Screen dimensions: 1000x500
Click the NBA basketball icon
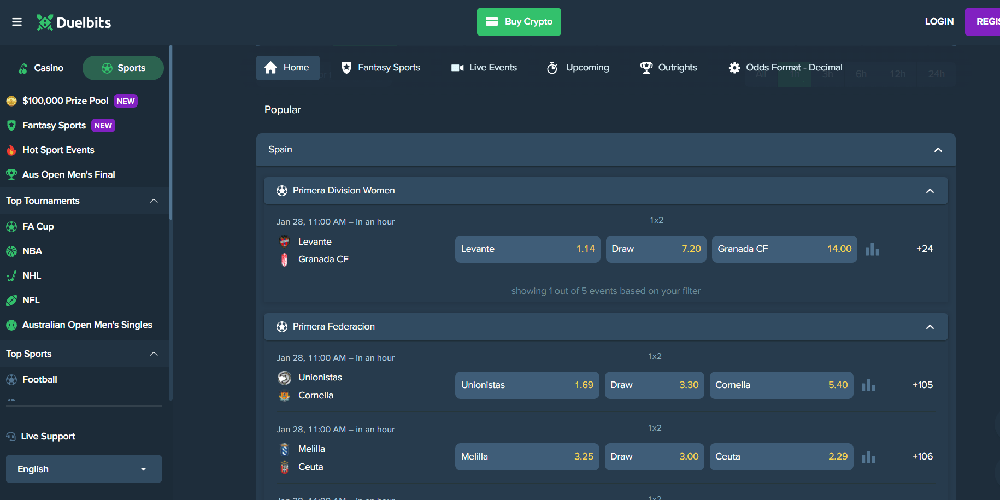coord(12,251)
